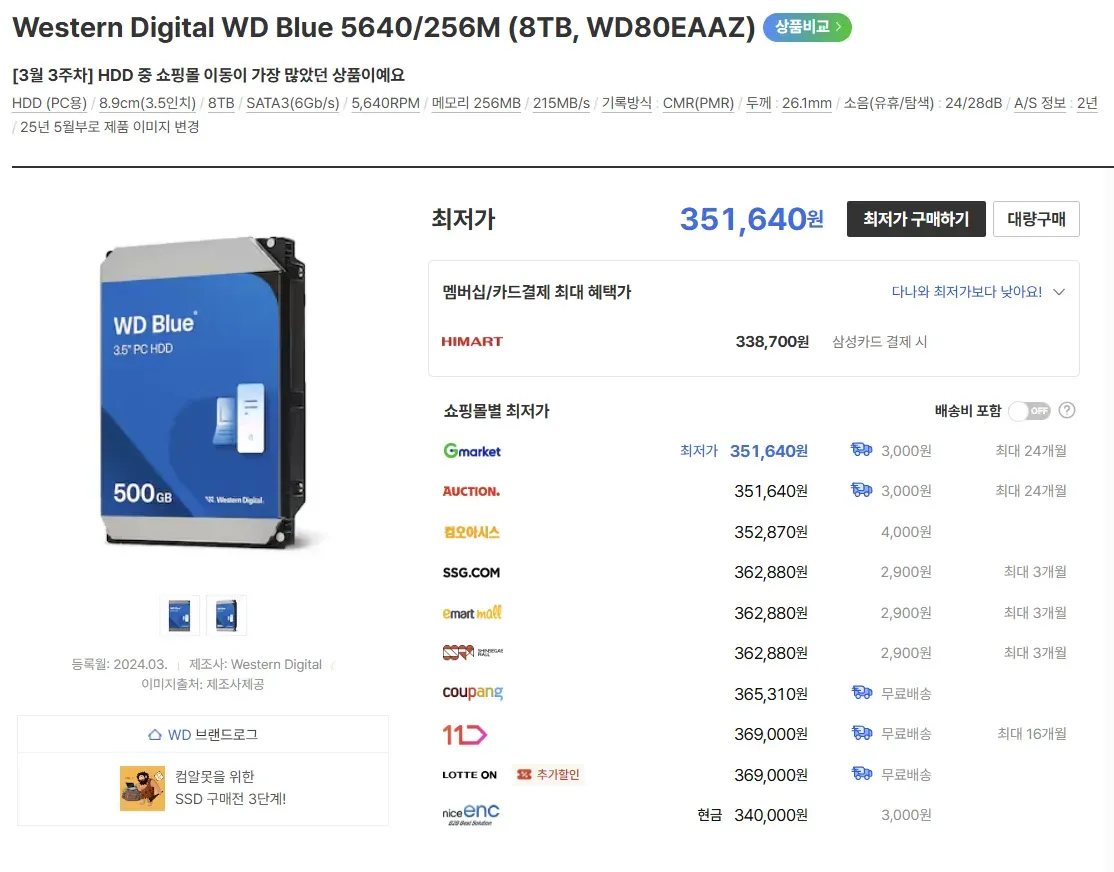Click the Auction logo in price list

tap(471, 491)
